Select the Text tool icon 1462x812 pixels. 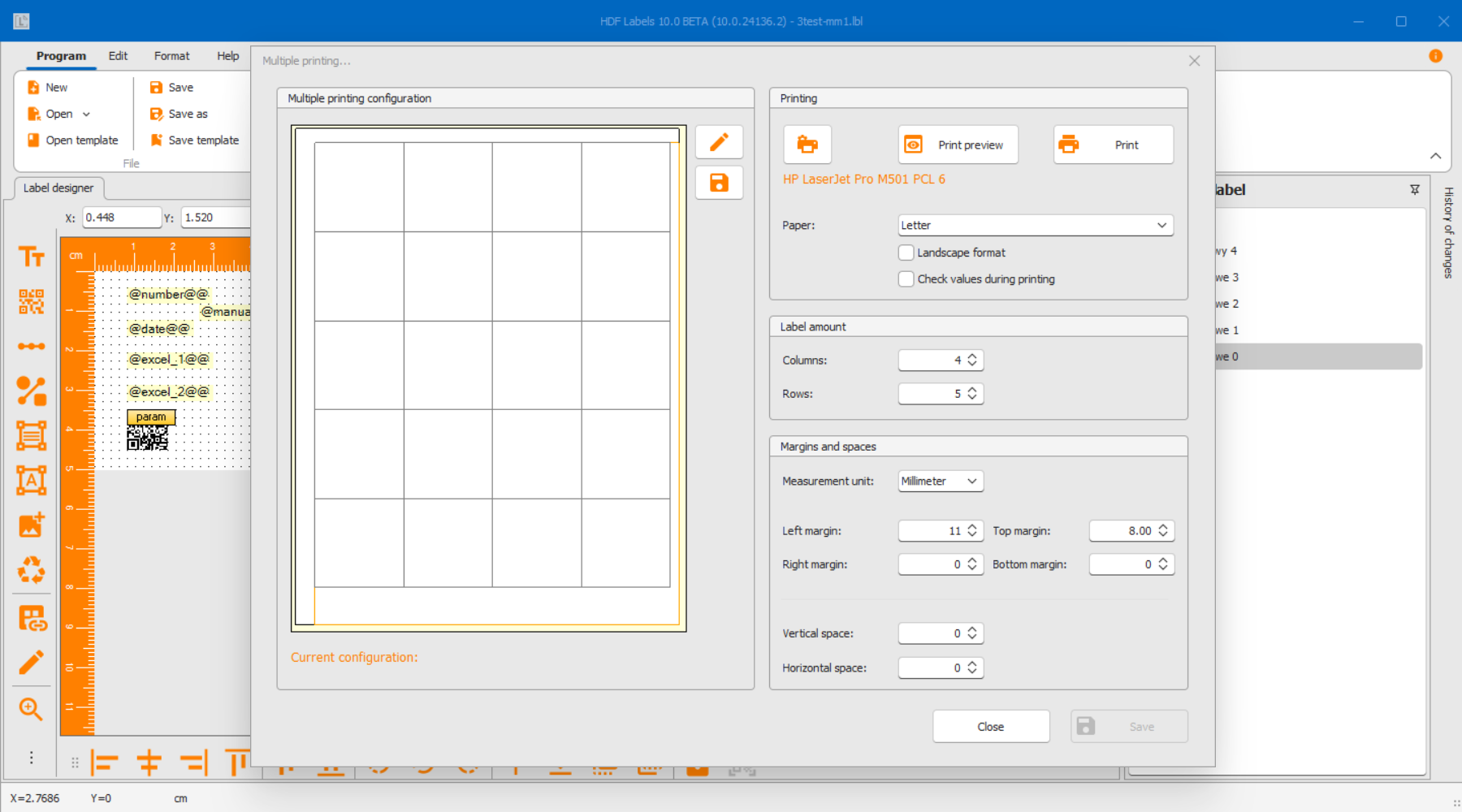[31, 257]
